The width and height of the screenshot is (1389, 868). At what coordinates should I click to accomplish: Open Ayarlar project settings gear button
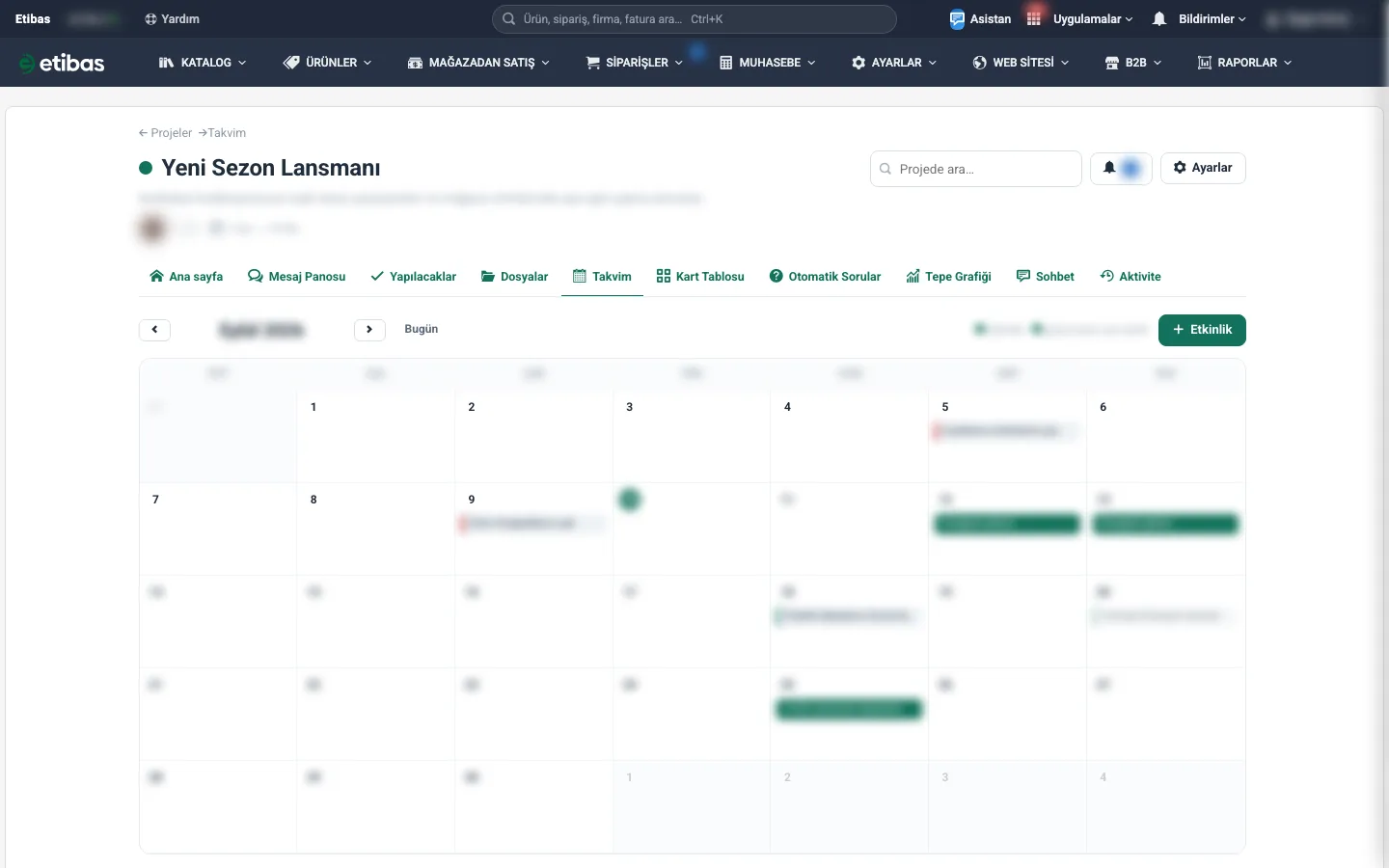coord(1203,168)
